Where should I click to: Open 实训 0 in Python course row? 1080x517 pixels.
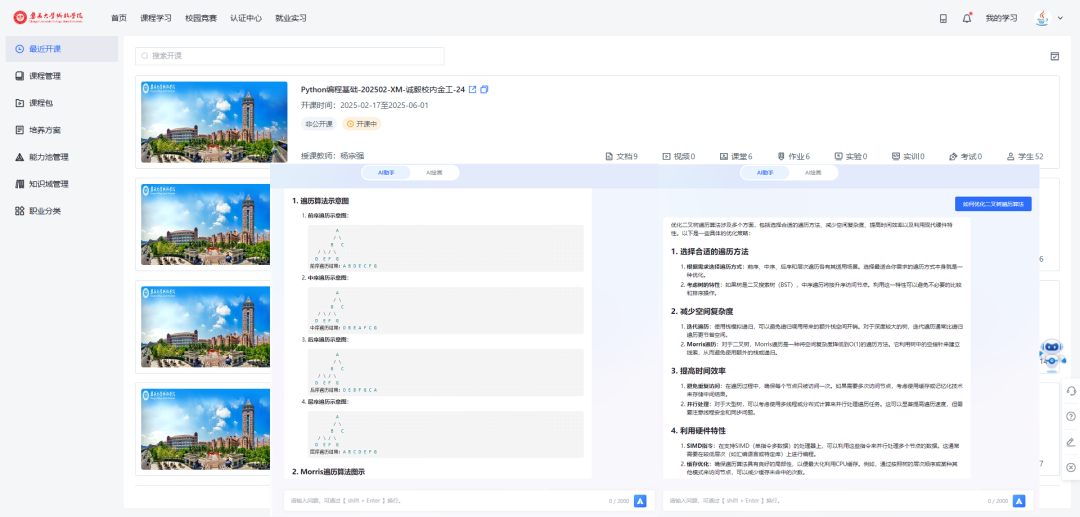click(x=908, y=156)
